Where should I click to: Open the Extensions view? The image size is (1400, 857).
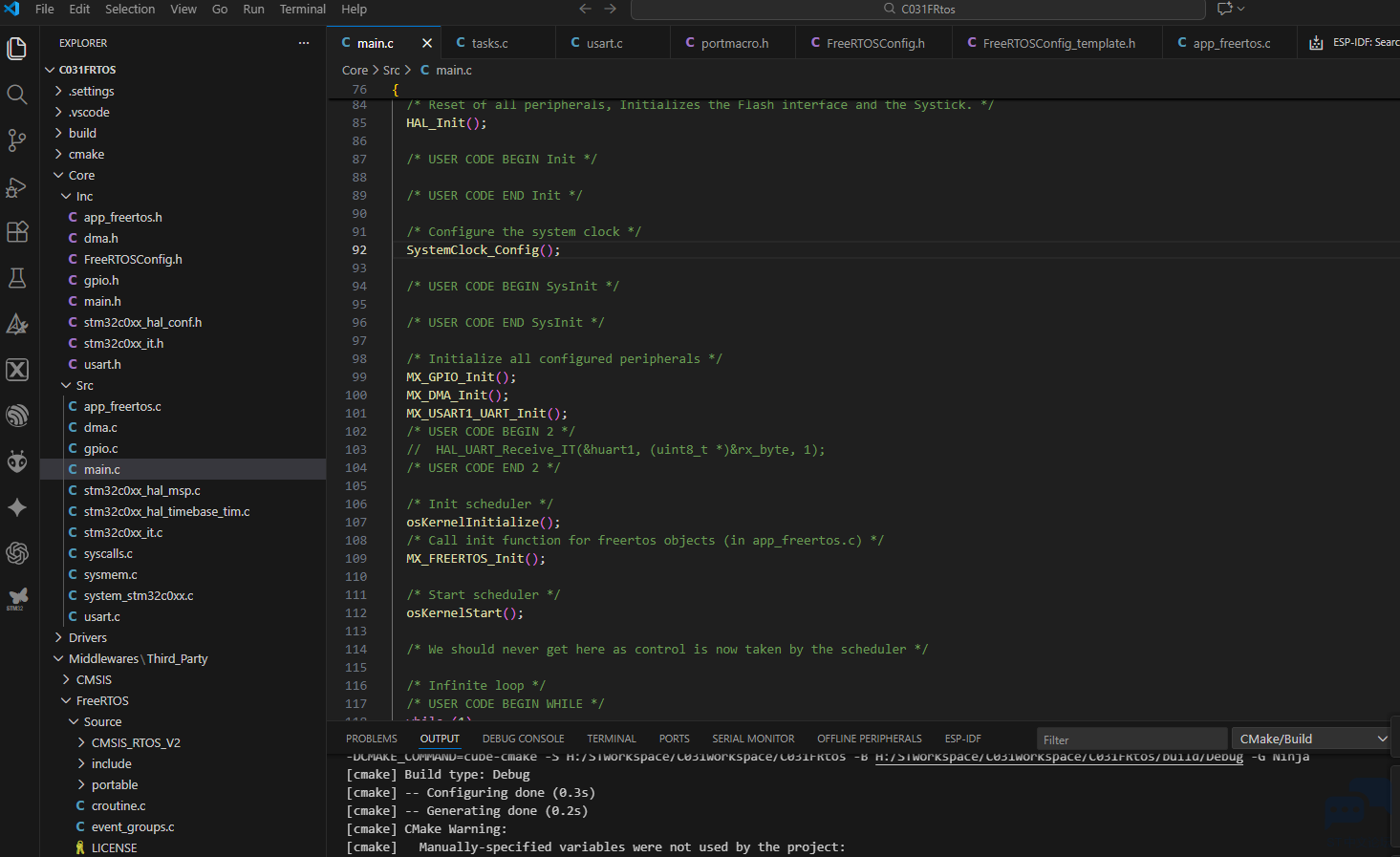pos(16,232)
